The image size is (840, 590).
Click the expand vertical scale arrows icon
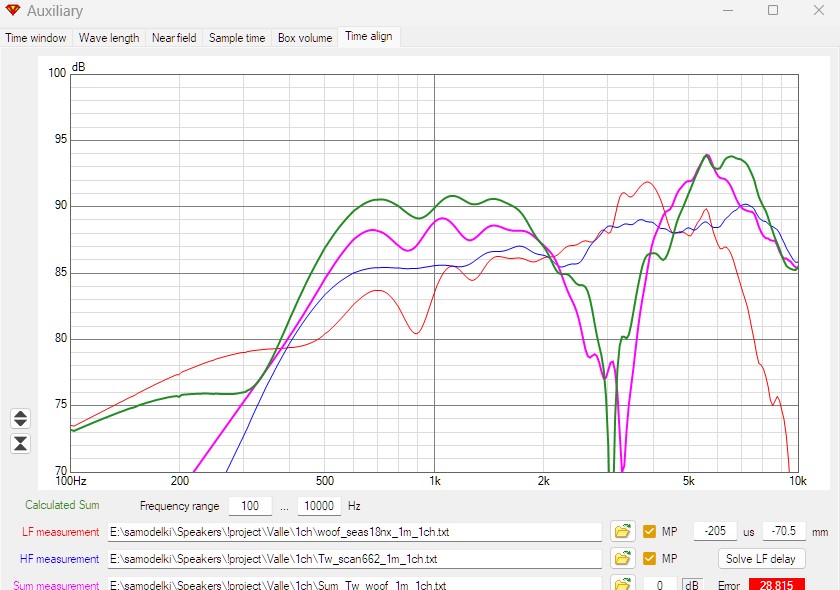click(x=20, y=418)
